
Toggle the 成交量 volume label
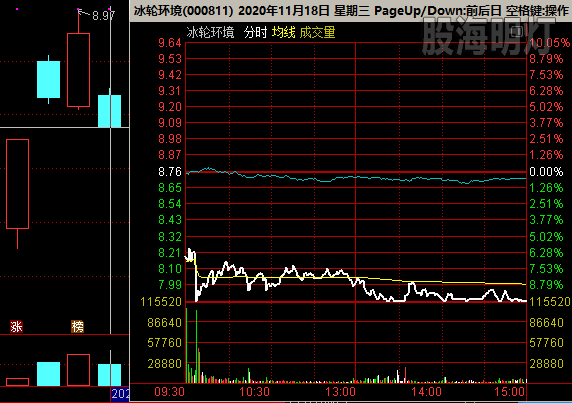(x=317, y=32)
